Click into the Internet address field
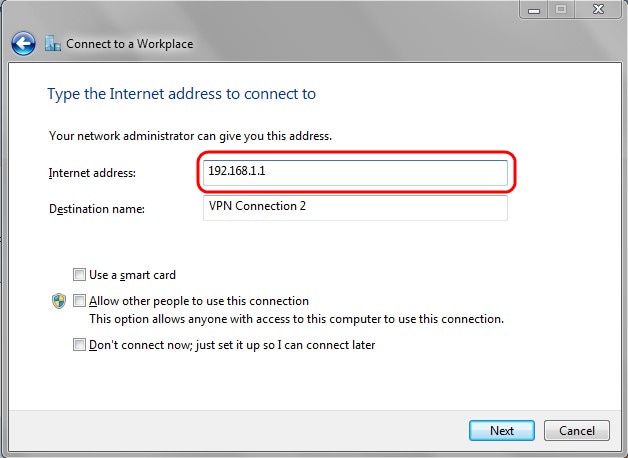Image resolution: width=628 pixels, height=458 pixels. point(355,172)
